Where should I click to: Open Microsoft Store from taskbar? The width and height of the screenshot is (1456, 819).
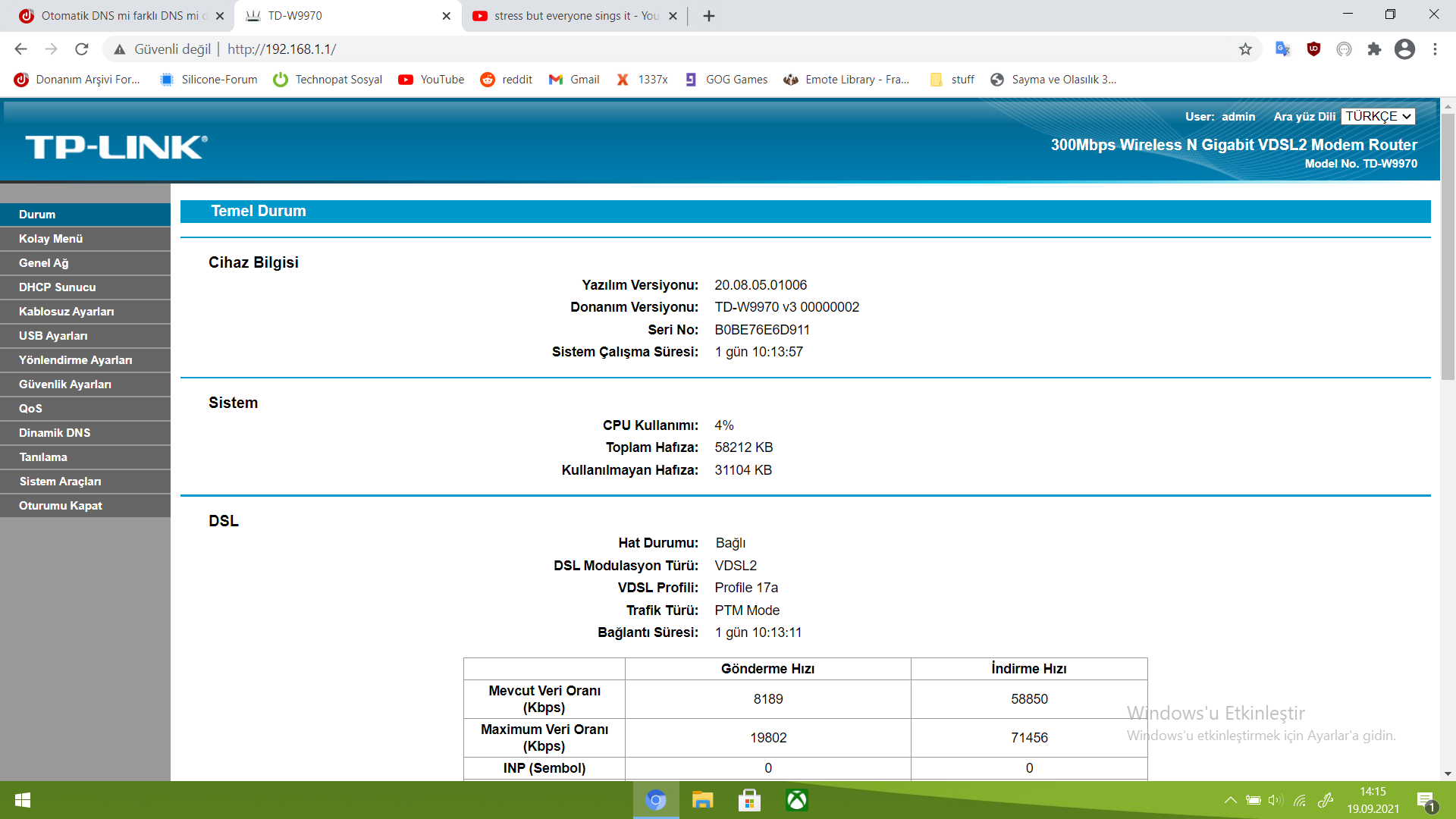coord(749,800)
